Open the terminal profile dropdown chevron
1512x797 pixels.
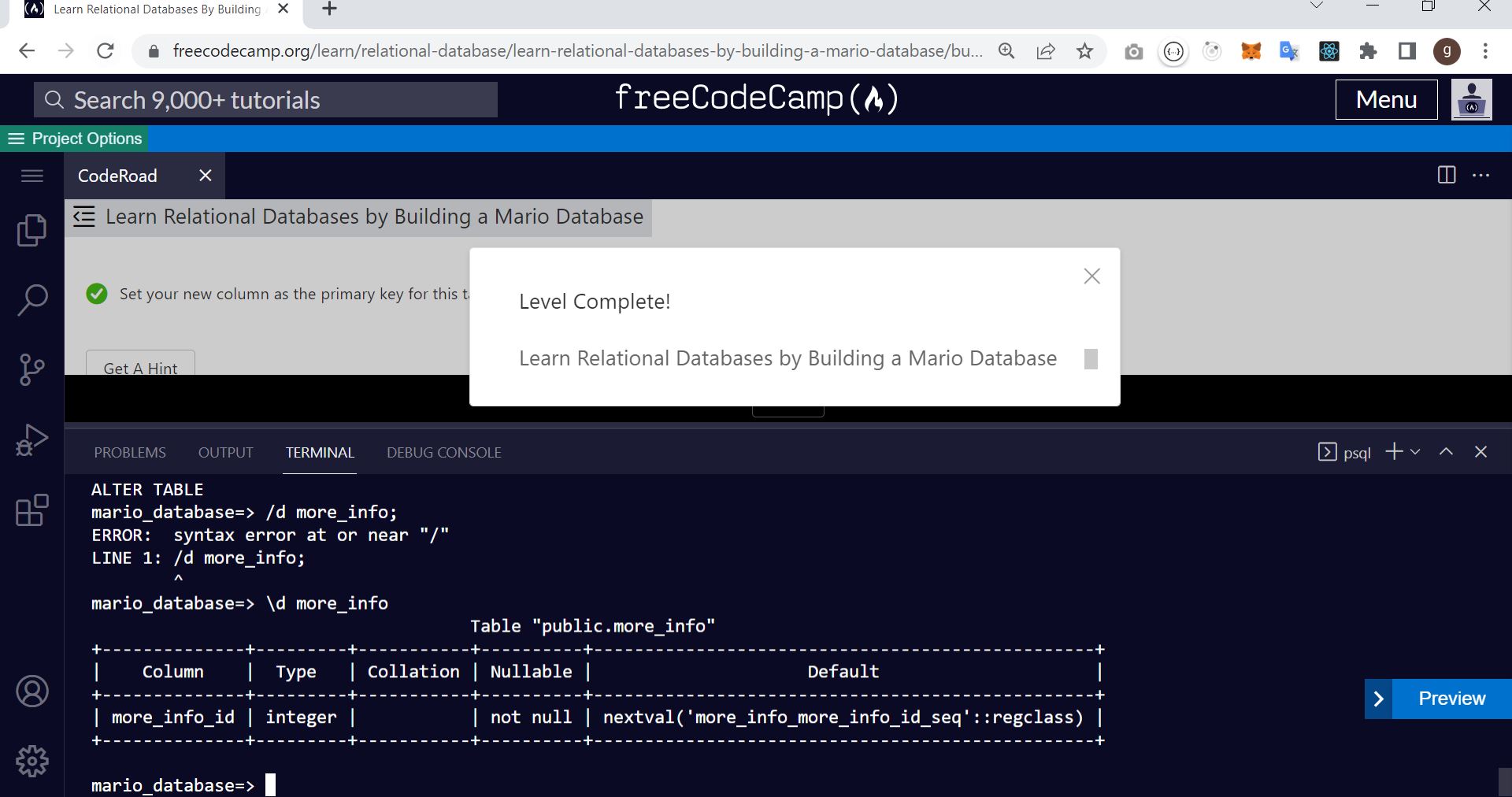click(x=1417, y=452)
